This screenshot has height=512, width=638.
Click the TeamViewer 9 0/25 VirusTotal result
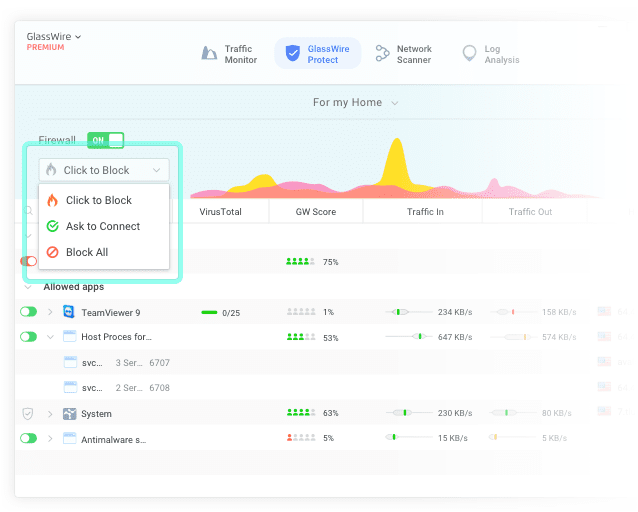[221, 313]
